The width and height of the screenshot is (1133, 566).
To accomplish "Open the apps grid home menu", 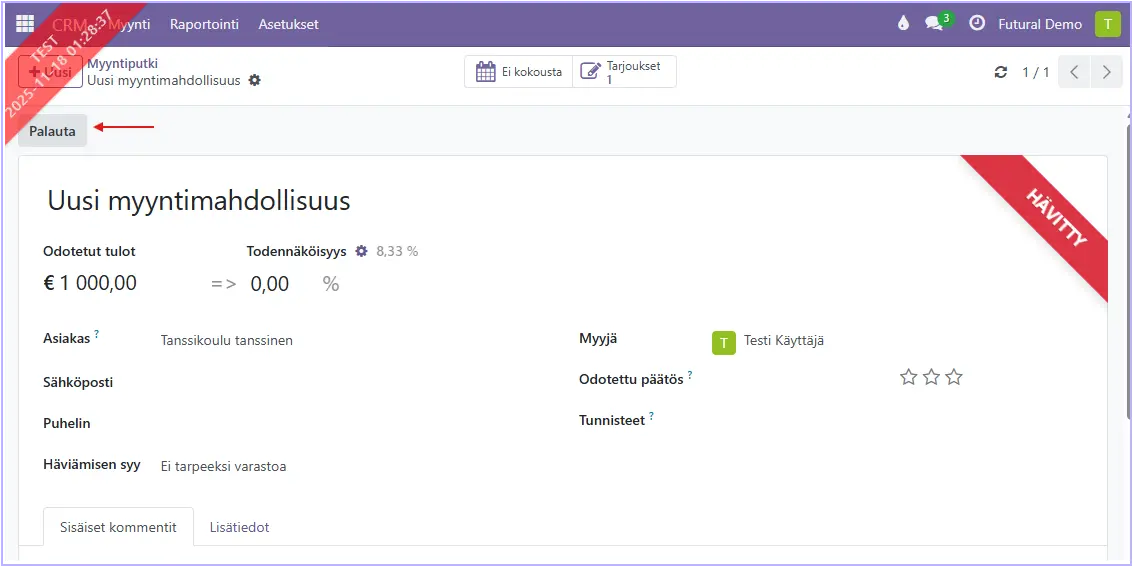I will pyautogui.click(x=25, y=24).
